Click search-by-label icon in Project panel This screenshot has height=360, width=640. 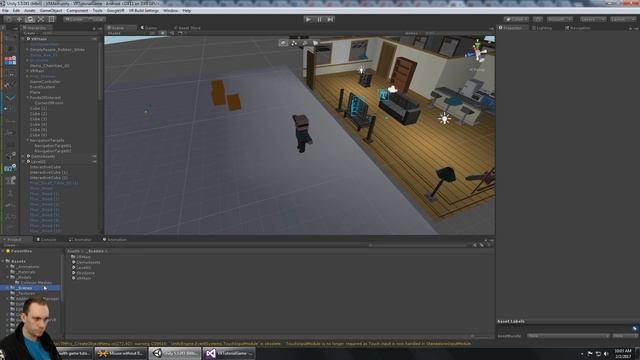point(482,245)
